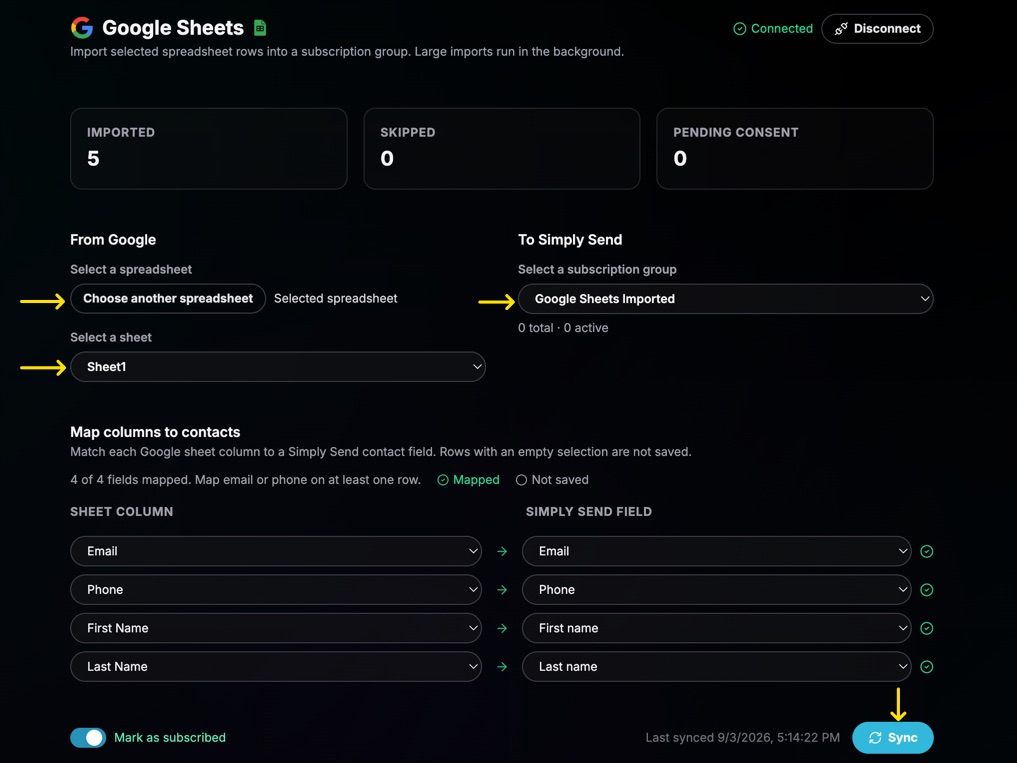Open the Phone Simply Send field dropdown
Screen dimensions: 1017x763
[x=717, y=589]
